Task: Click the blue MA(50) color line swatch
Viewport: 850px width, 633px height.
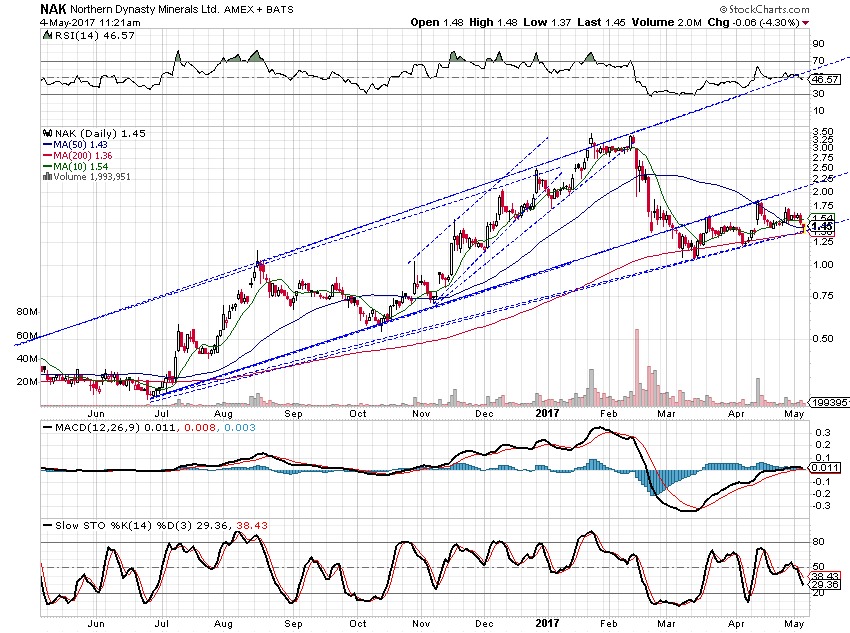Action: tap(46, 144)
